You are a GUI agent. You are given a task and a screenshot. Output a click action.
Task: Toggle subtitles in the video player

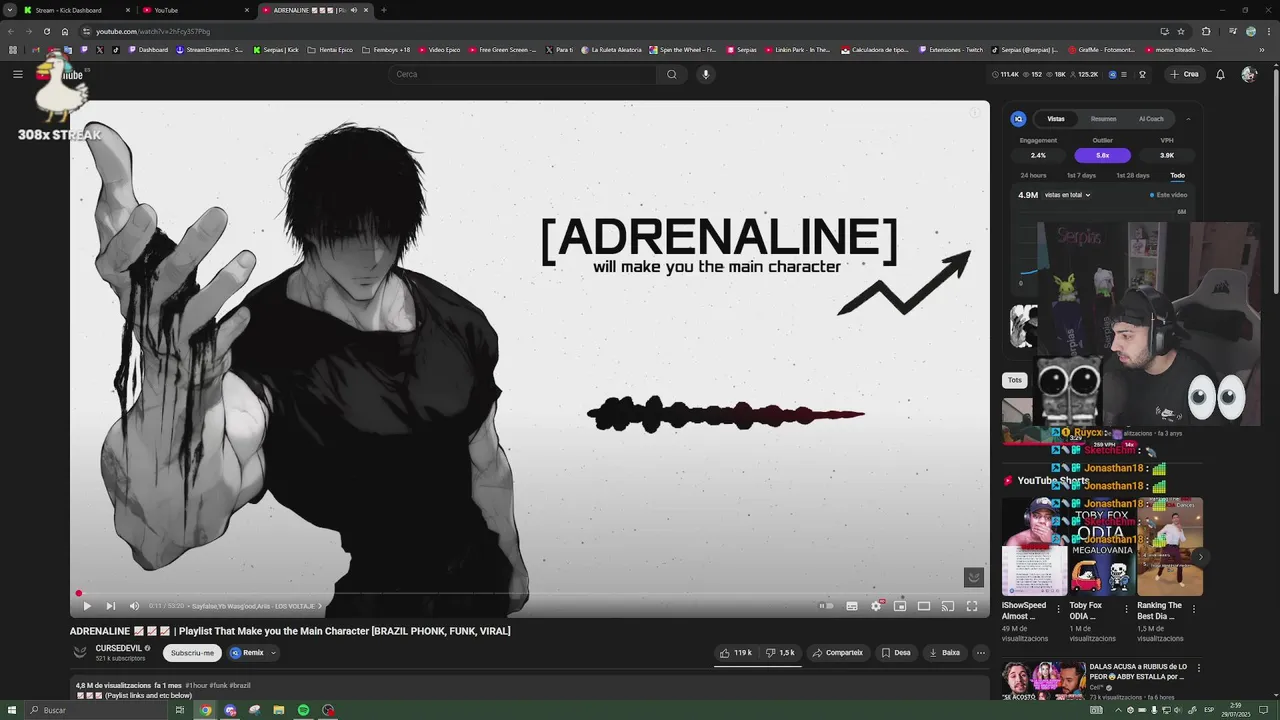click(x=852, y=606)
